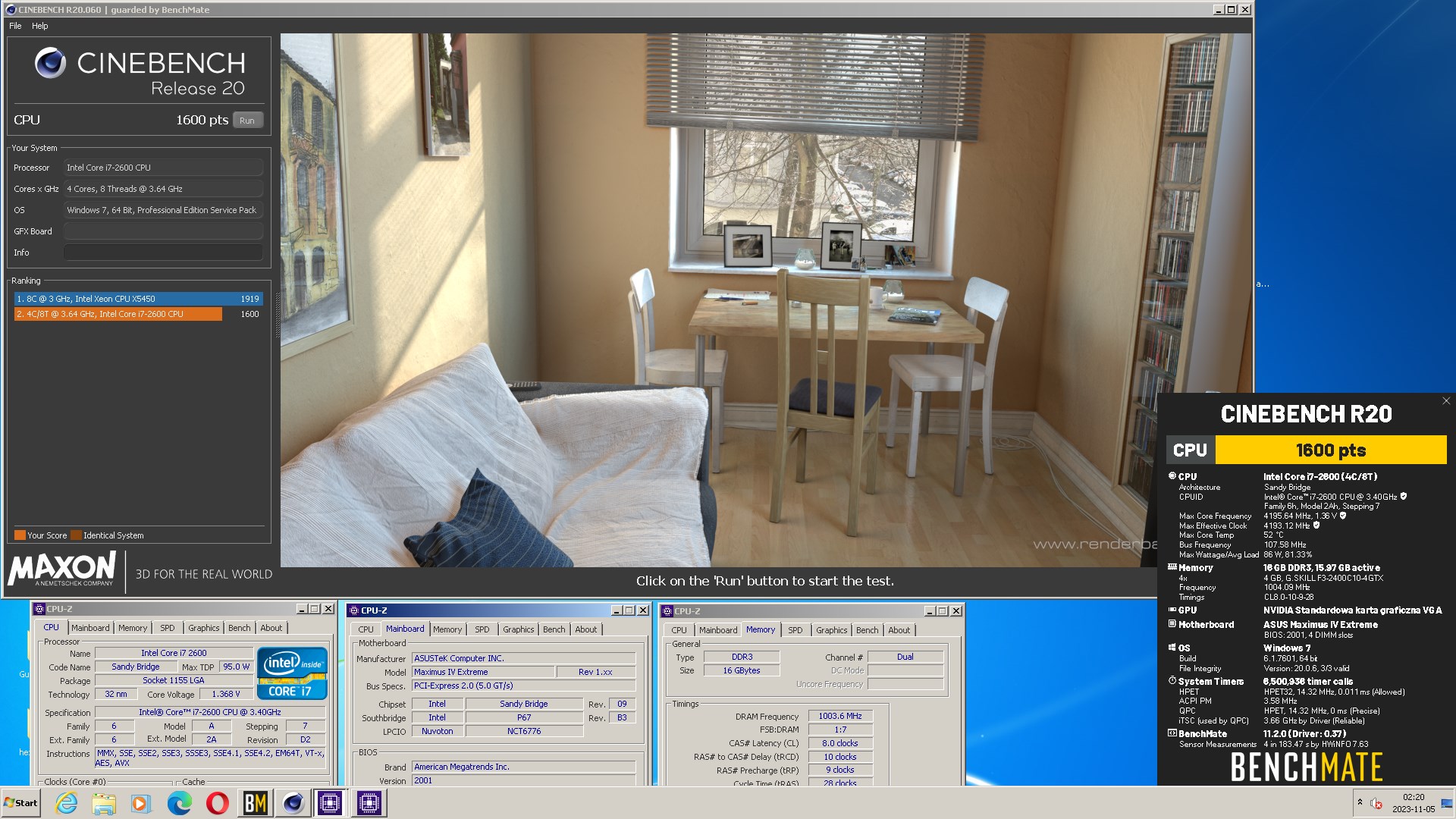Click the orange Your Score legend swatch
This screenshot has height=819, width=1456.
[20, 535]
